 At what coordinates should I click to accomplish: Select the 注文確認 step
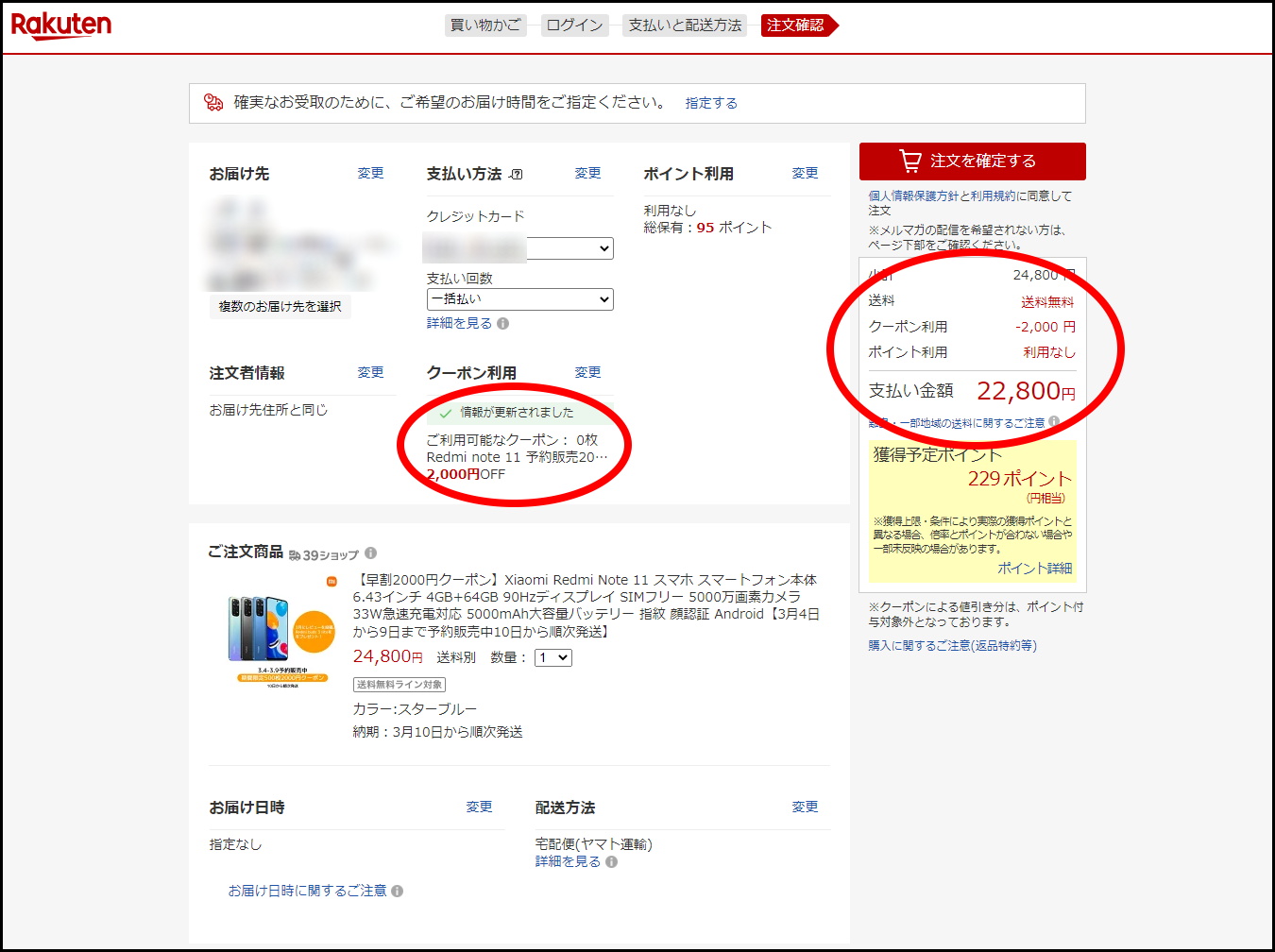pyautogui.click(x=798, y=25)
